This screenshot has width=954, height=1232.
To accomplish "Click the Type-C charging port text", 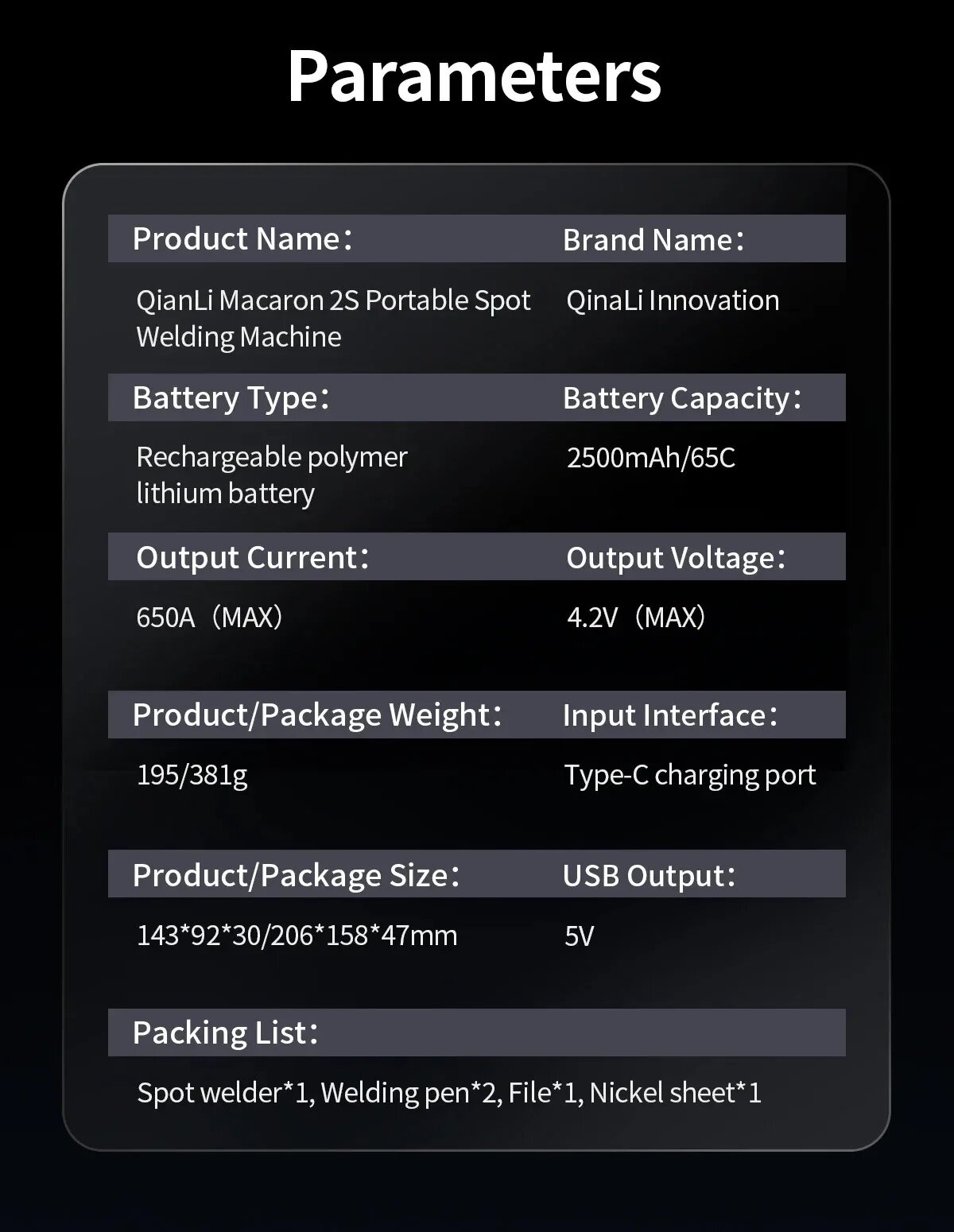I will [x=689, y=774].
